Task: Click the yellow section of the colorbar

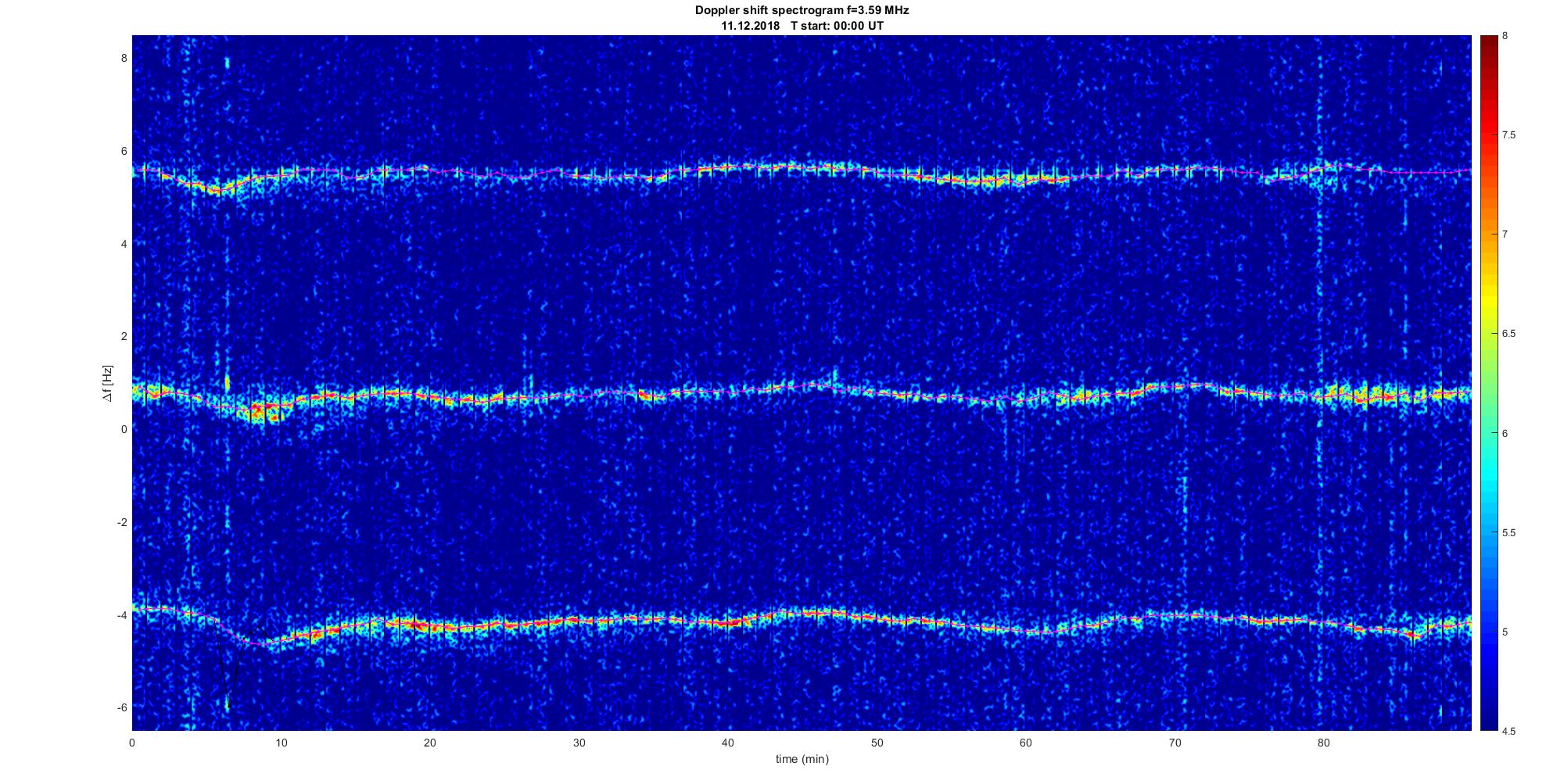Action: [1488, 297]
